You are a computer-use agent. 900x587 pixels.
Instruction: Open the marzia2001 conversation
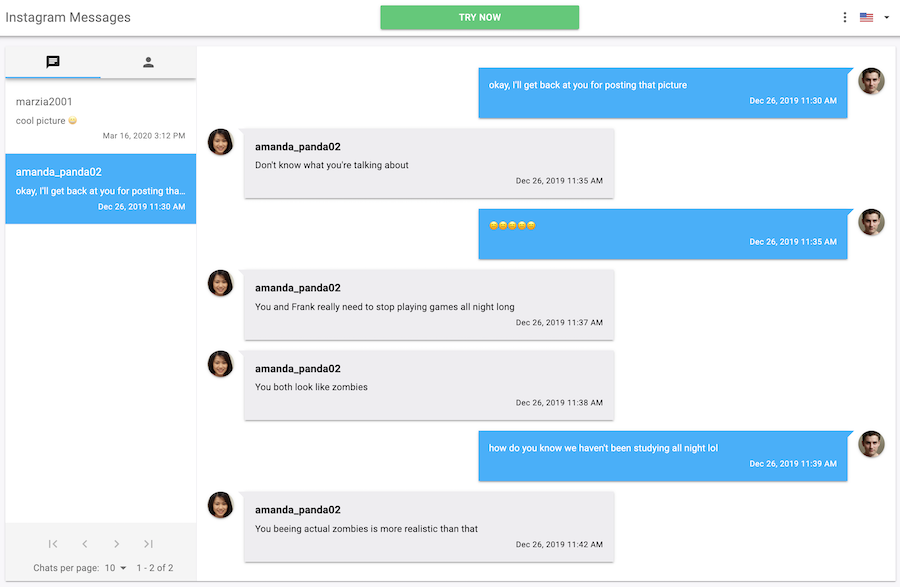(100, 117)
